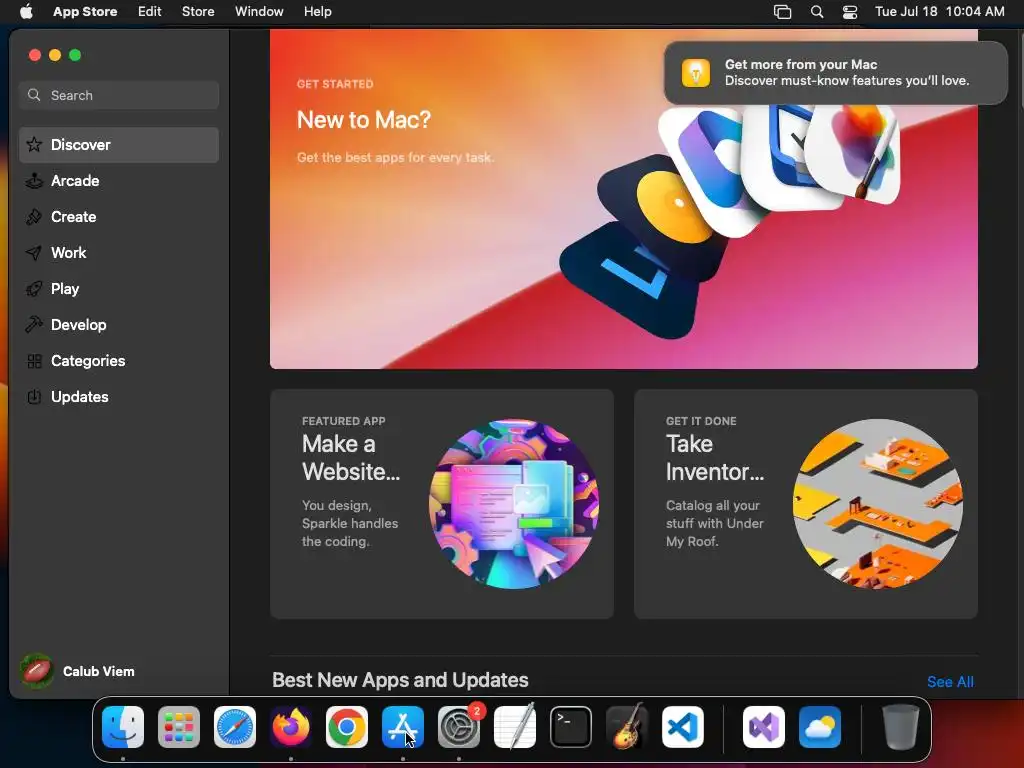Open the New to Mac? banner
1024x768 pixels.
coord(624,199)
